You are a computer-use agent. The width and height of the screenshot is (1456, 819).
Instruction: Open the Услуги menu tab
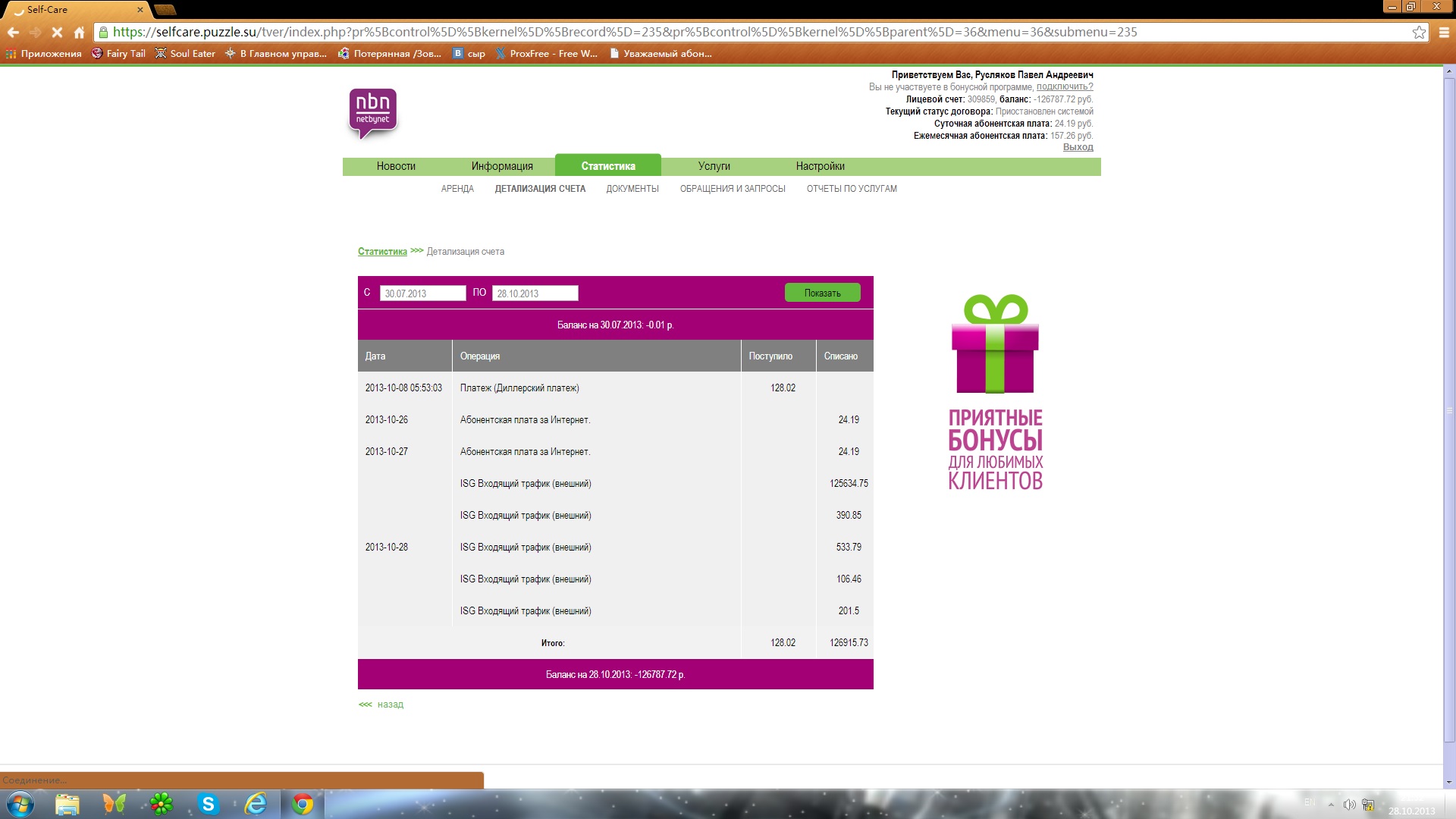[x=714, y=166]
